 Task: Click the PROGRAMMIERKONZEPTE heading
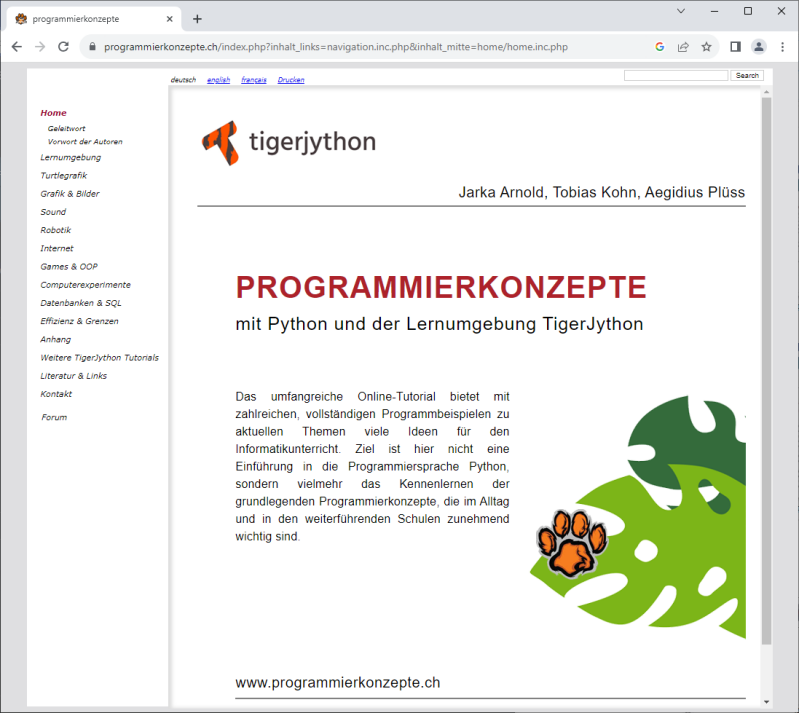(x=441, y=287)
